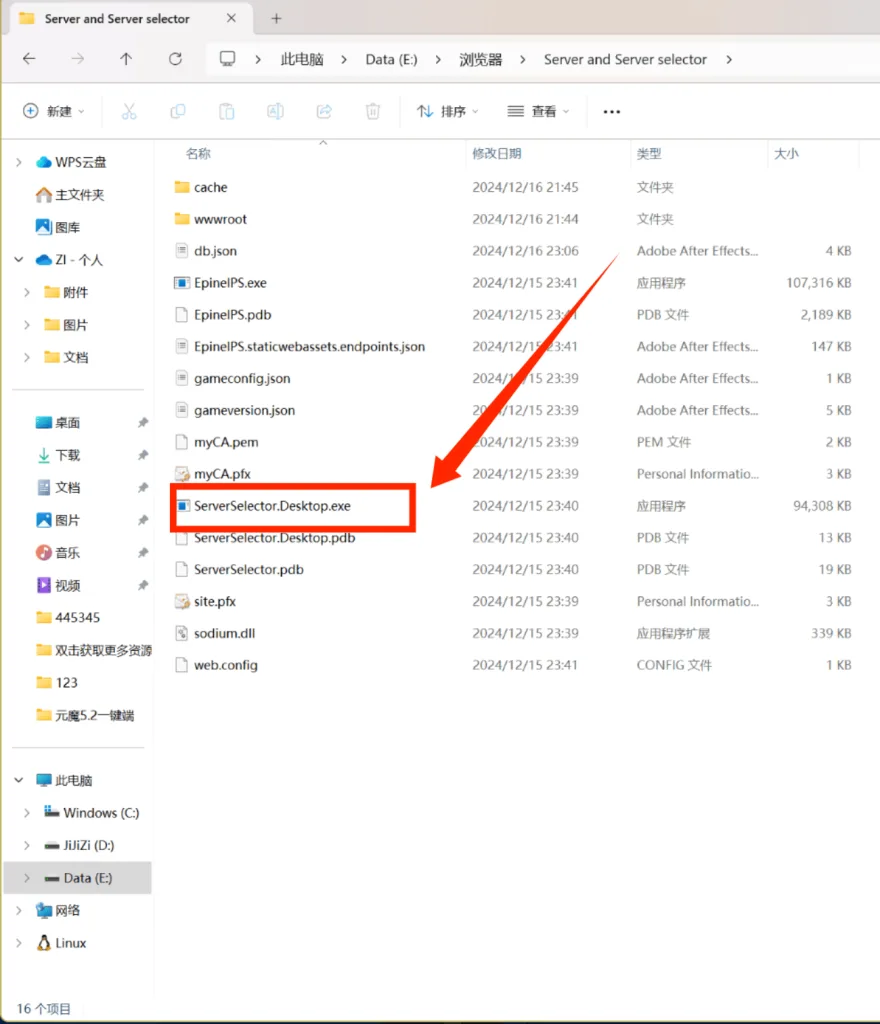Navigate back with the left arrow
The height and width of the screenshot is (1024, 880).
coord(29,59)
